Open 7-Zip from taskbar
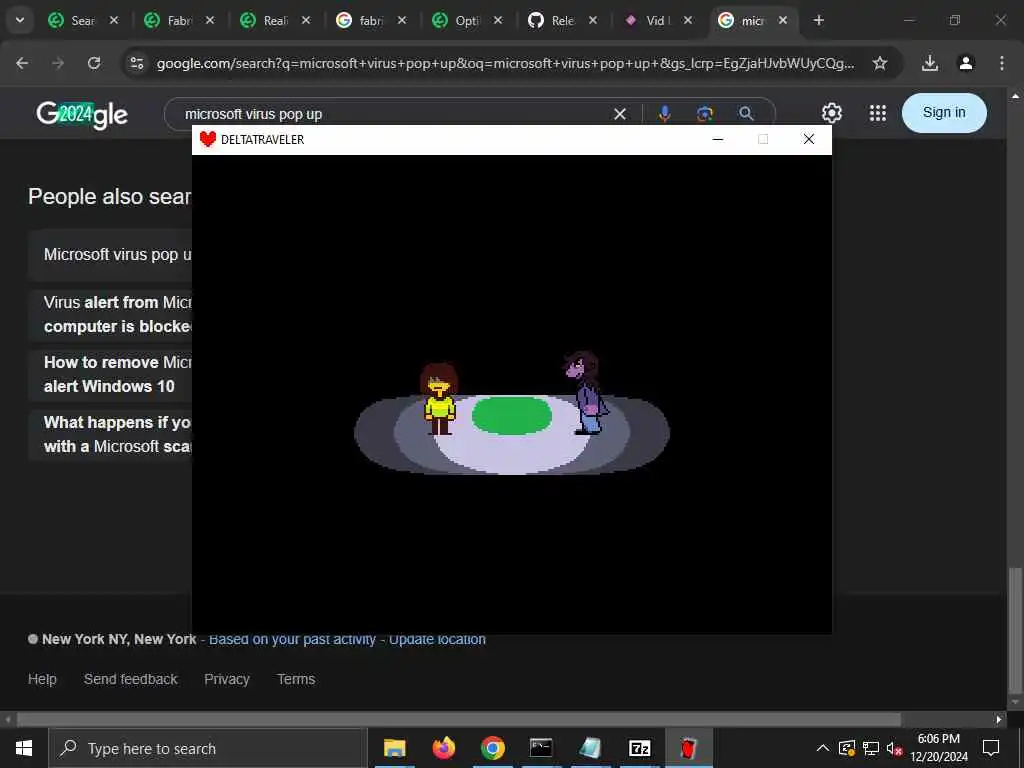 pos(639,748)
